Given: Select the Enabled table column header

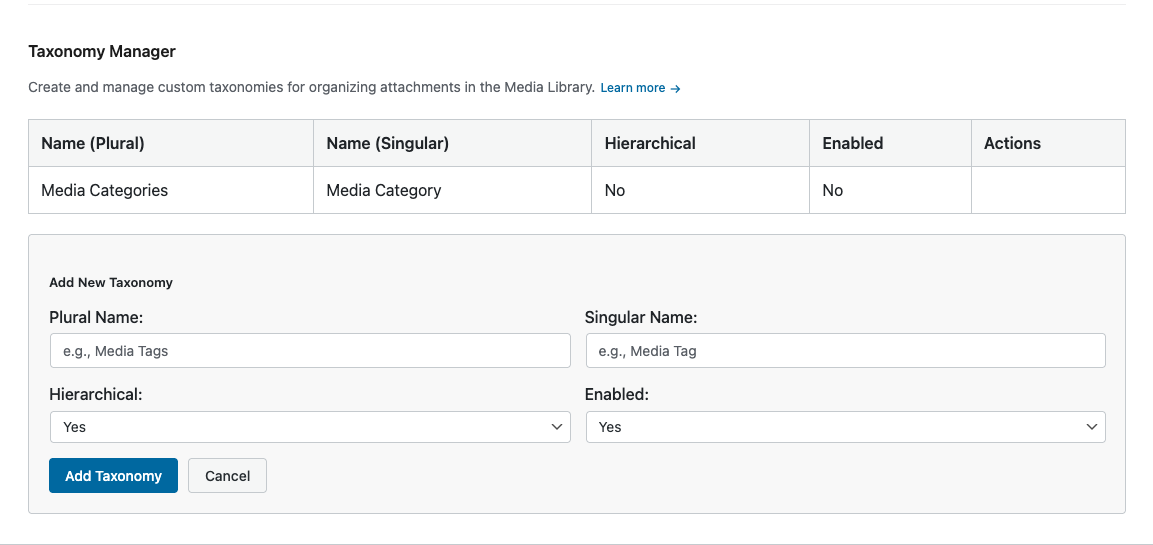Looking at the screenshot, I should pos(852,143).
